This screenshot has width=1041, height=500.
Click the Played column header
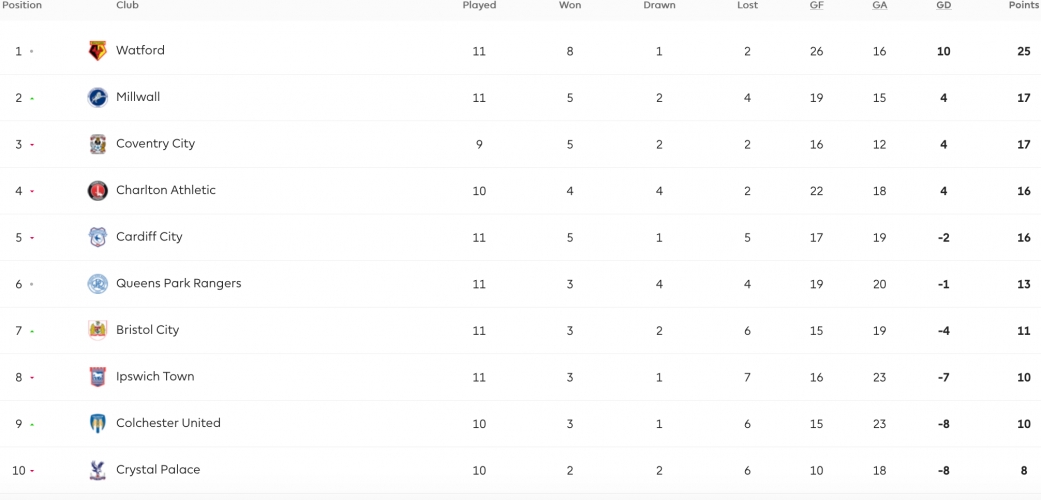tap(479, 5)
